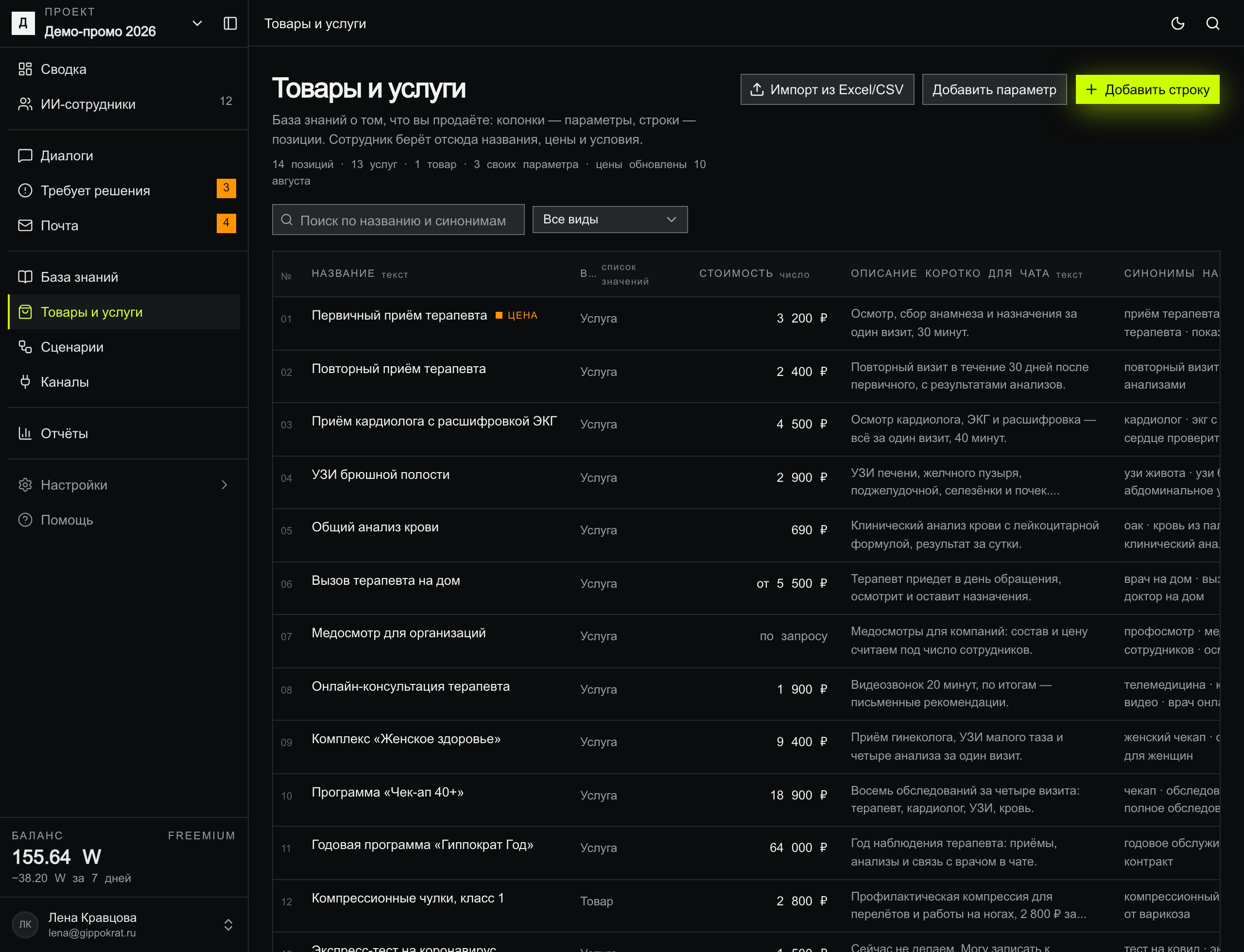Open search via top-right magnifier icon
1244x952 pixels.
click(1212, 23)
